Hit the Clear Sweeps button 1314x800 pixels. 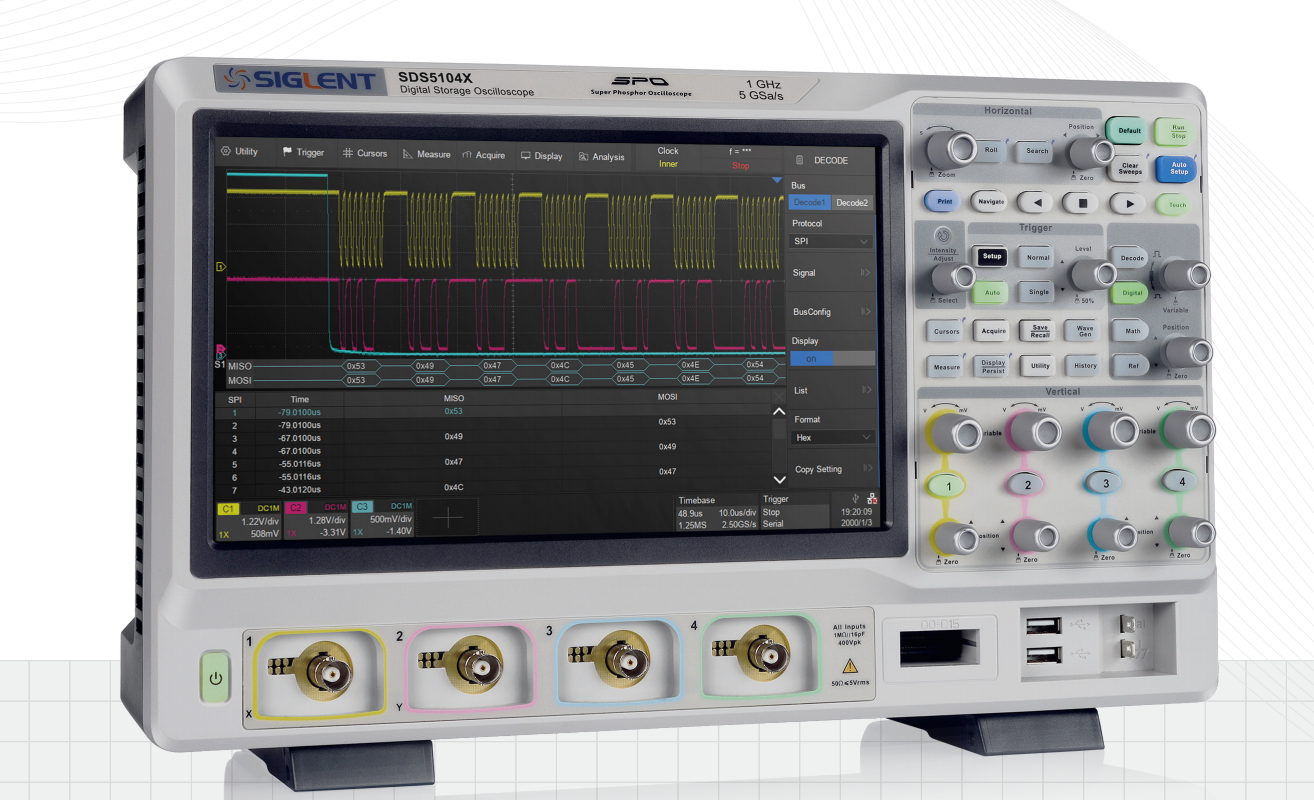1130,168
